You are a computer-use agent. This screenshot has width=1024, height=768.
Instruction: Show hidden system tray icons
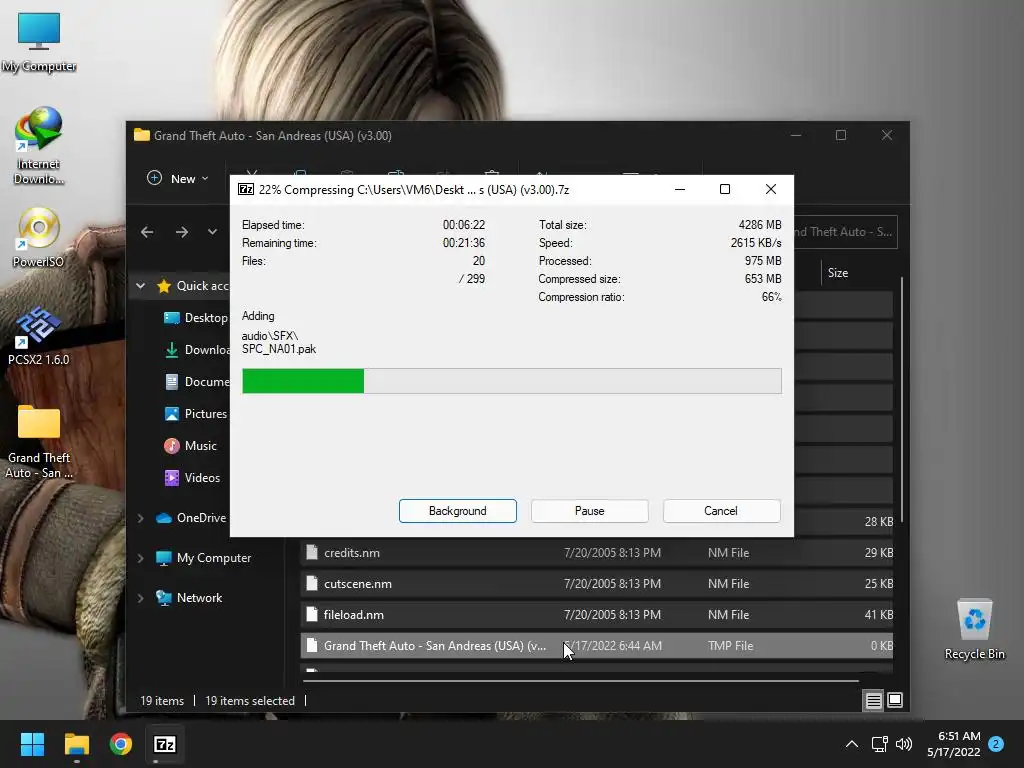[852, 744]
